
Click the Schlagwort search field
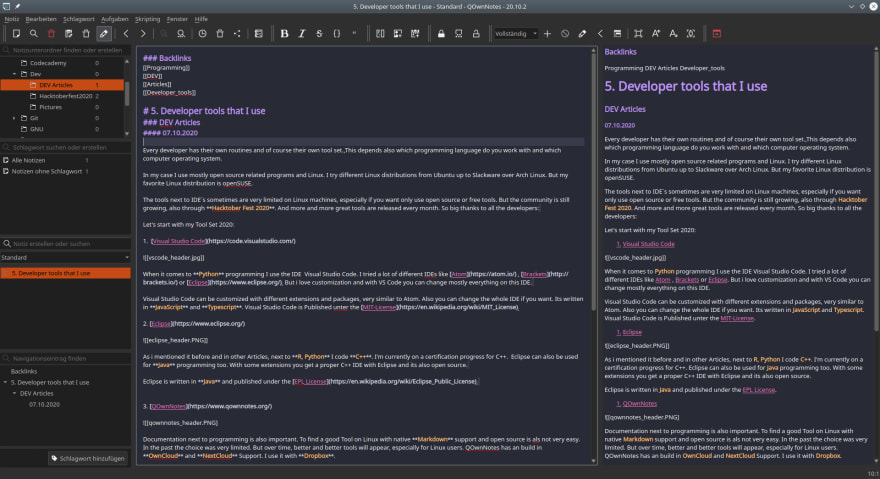tap(66, 148)
